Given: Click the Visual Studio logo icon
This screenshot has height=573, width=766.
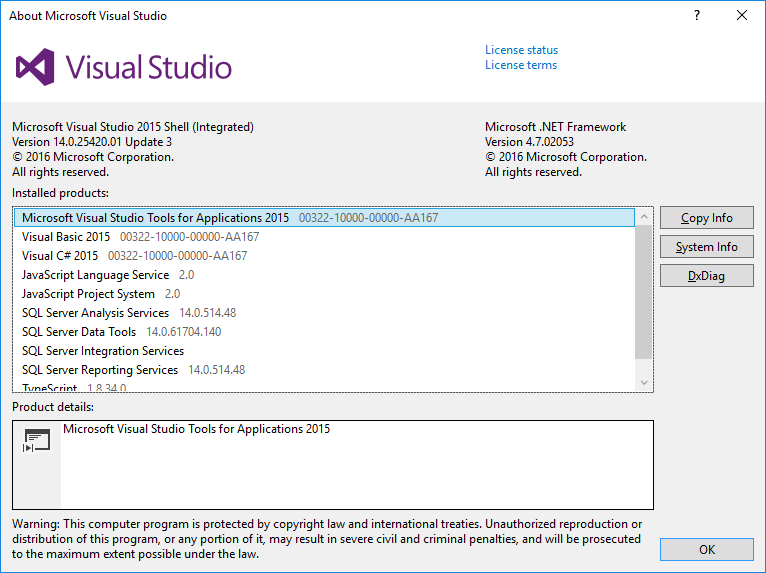Looking at the screenshot, I should (x=35, y=67).
